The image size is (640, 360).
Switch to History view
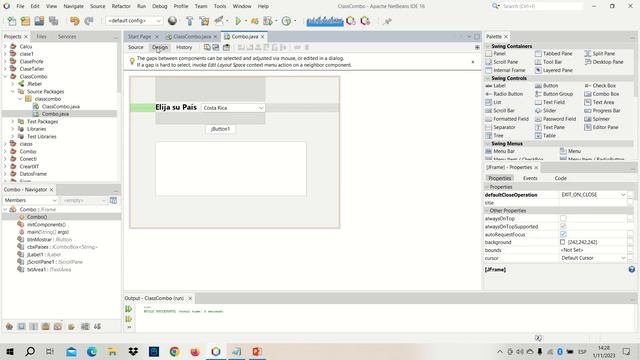(184, 47)
